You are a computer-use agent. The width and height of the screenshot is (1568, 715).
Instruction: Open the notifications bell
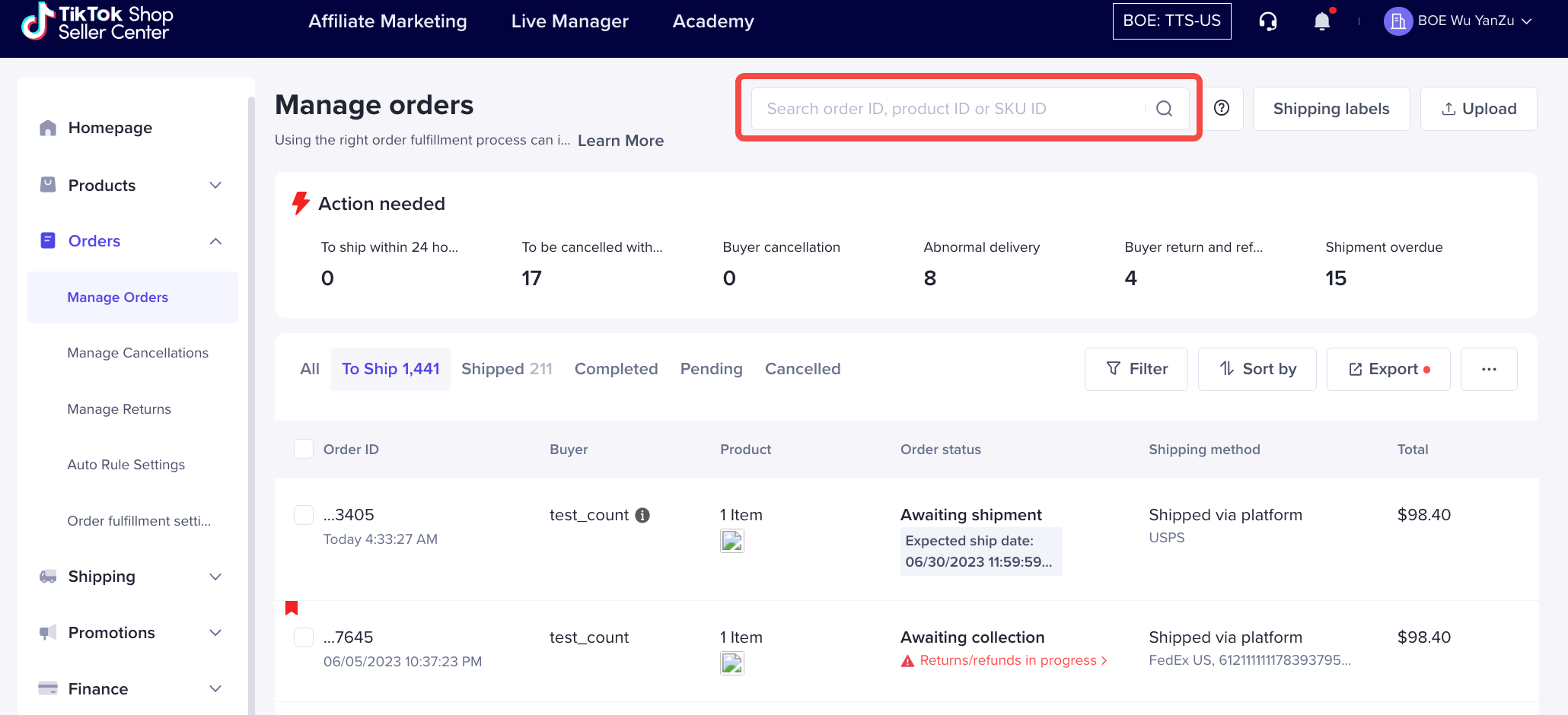1322,21
